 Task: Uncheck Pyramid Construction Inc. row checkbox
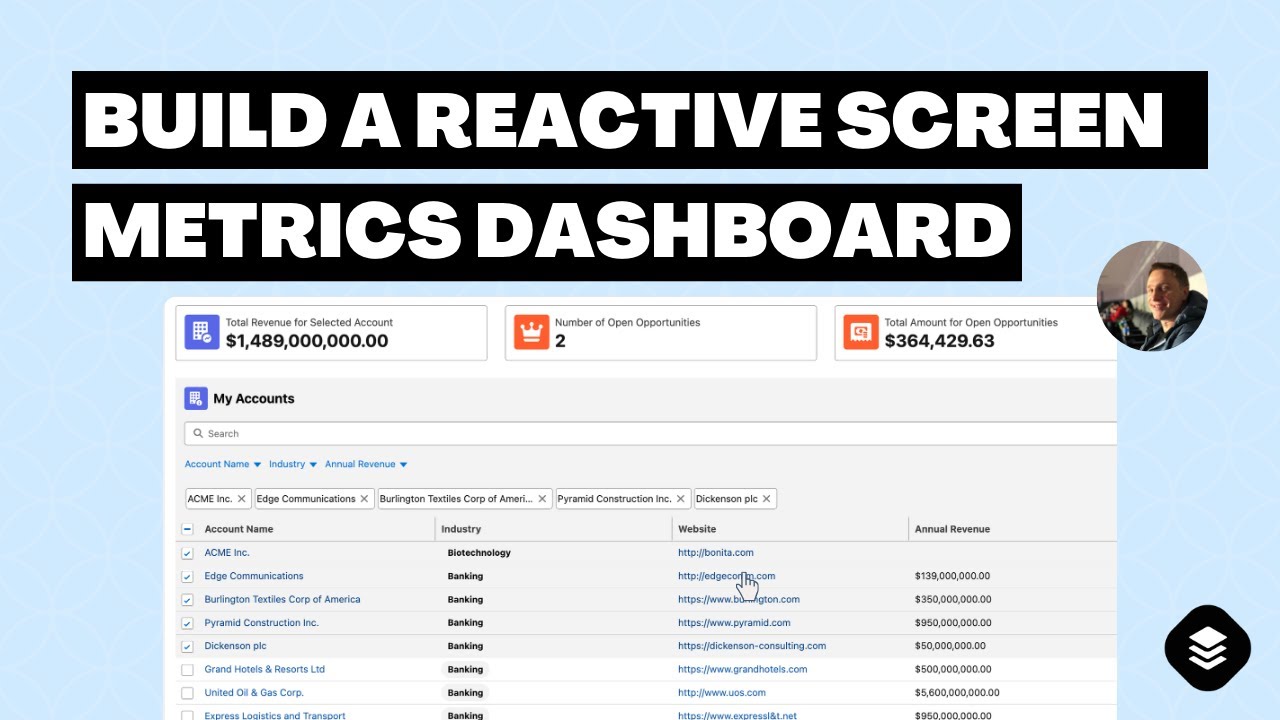(187, 623)
